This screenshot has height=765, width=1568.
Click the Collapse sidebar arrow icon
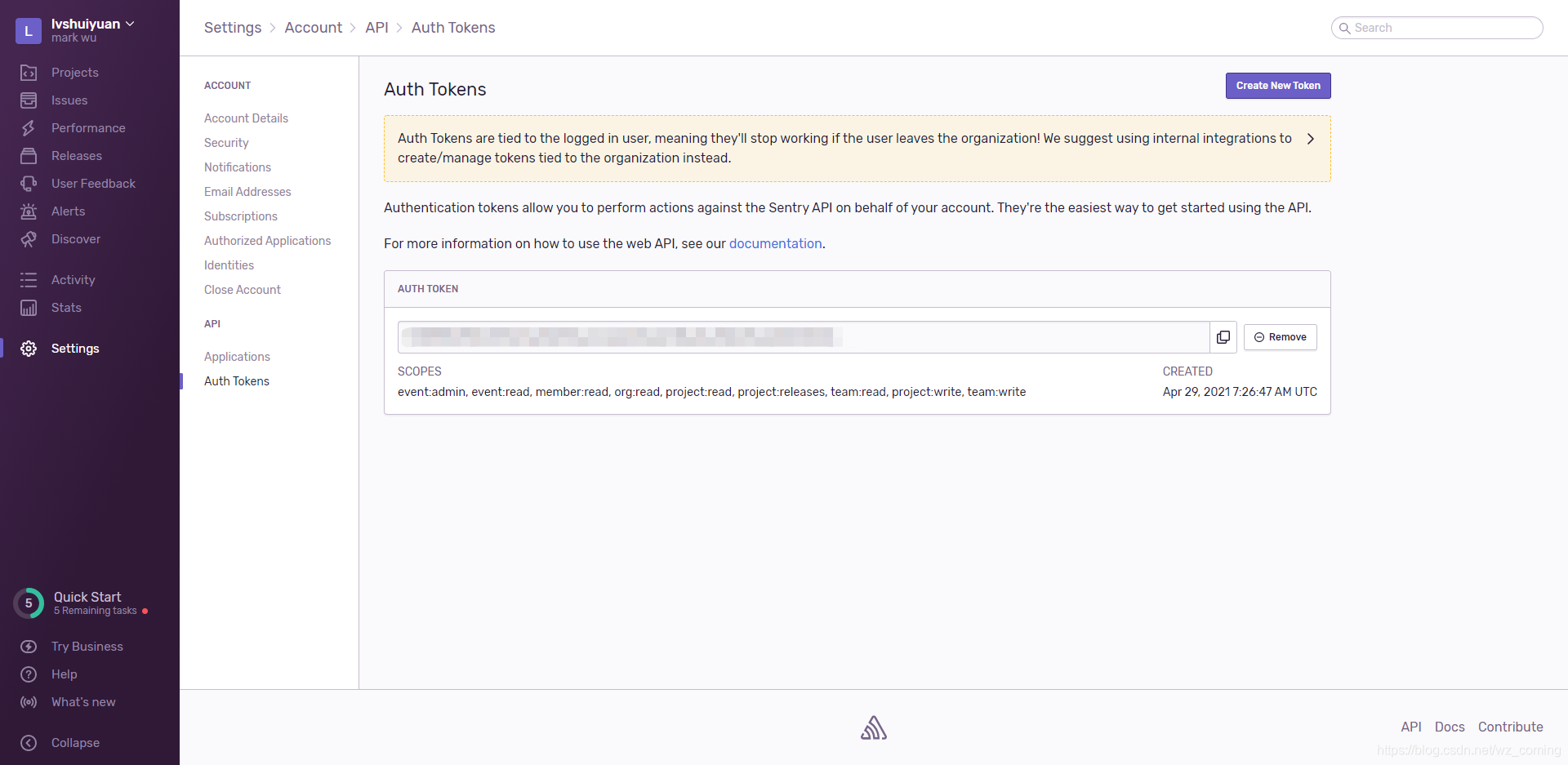[x=29, y=743]
